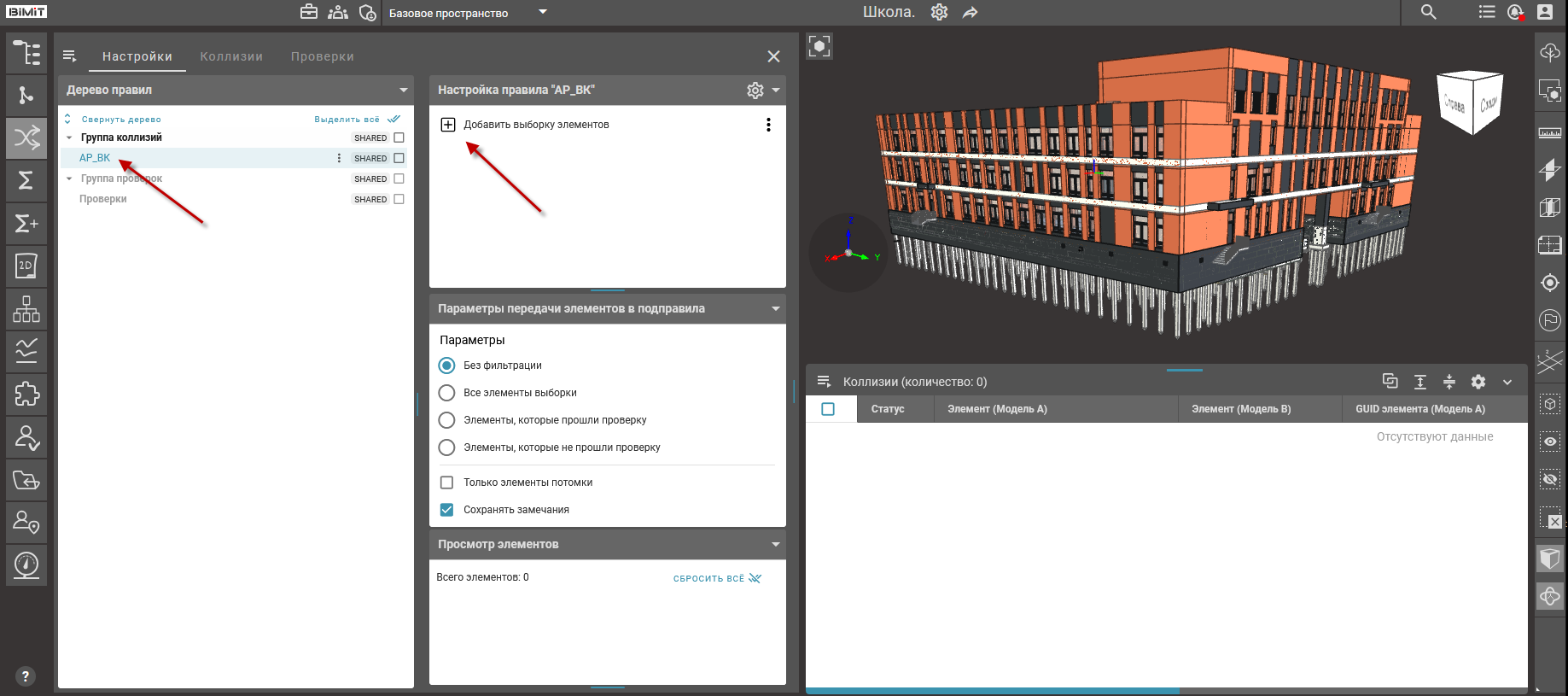Open rule settings gear icon for AP_BK

tap(755, 91)
